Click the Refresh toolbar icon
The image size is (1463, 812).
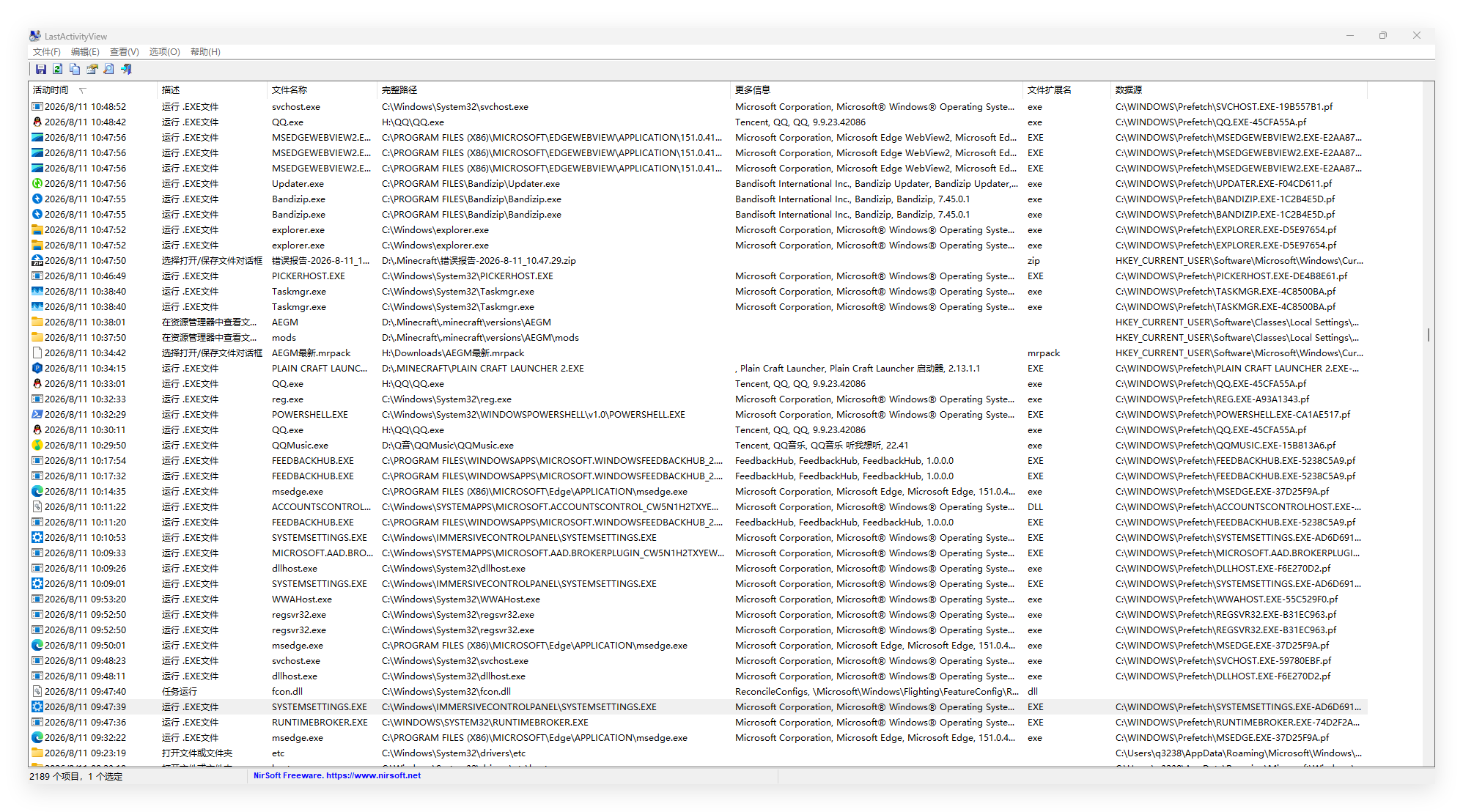coord(58,69)
